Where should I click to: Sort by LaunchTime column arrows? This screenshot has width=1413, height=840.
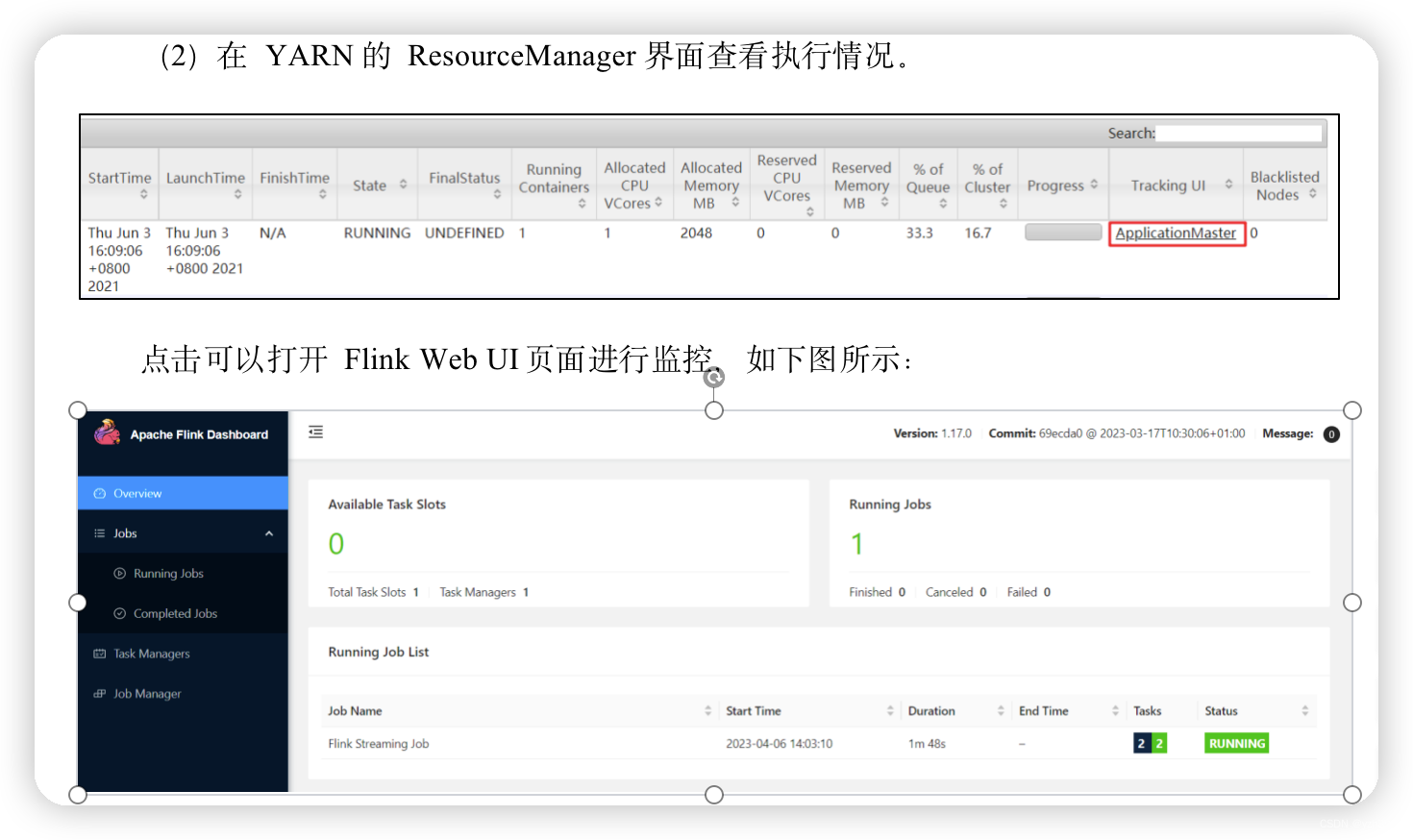pyautogui.click(x=238, y=194)
